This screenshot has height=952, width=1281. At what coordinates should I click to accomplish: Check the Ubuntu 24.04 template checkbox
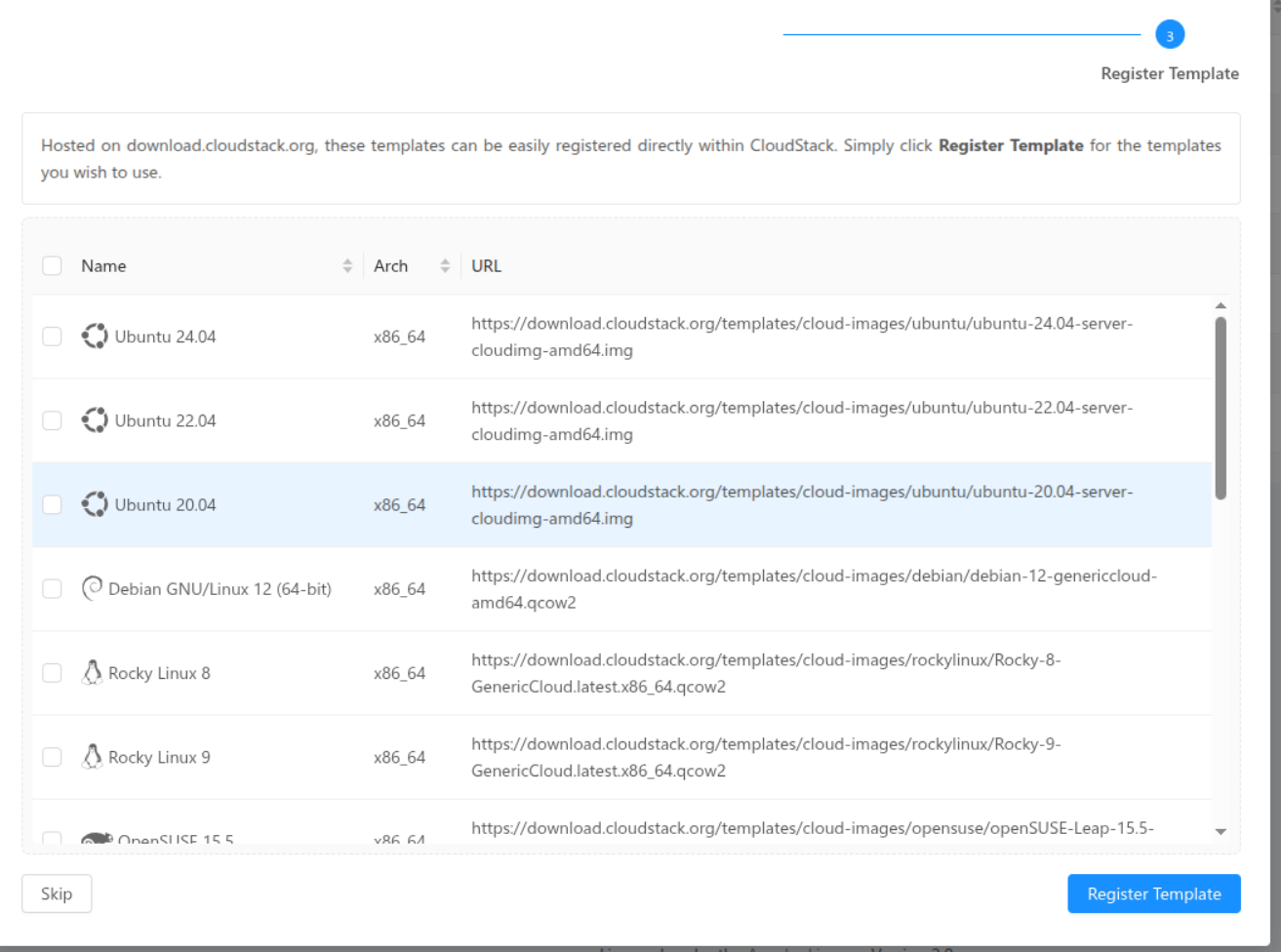coord(52,336)
